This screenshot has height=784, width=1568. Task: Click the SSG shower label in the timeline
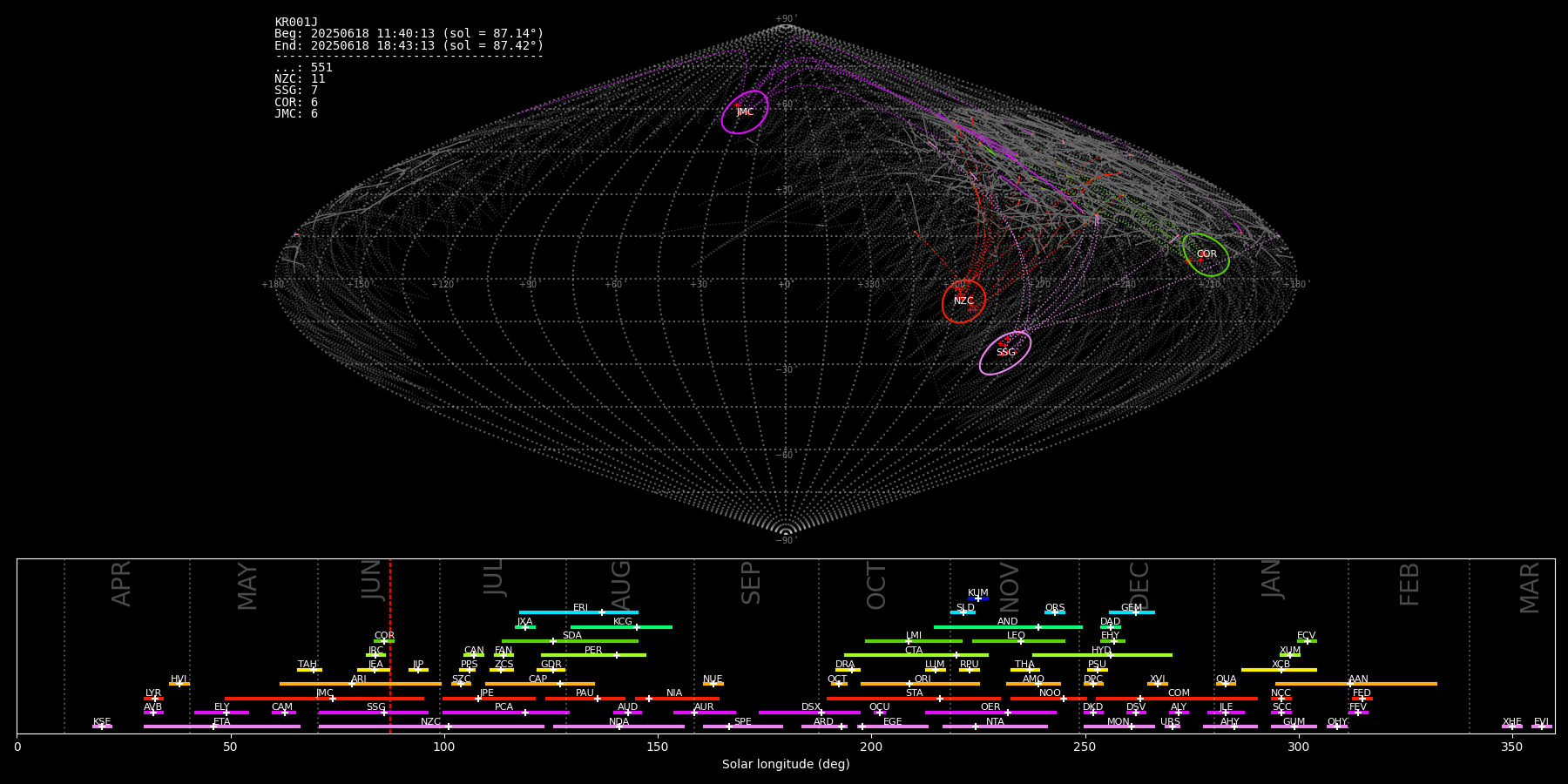375,707
